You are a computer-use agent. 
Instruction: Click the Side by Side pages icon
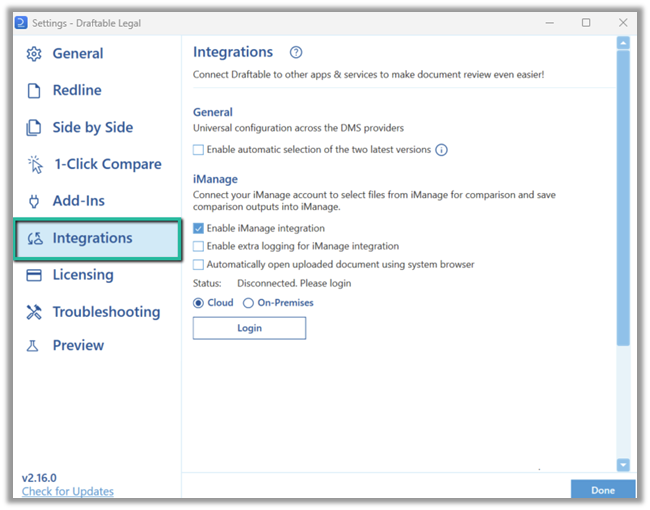tap(34, 127)
